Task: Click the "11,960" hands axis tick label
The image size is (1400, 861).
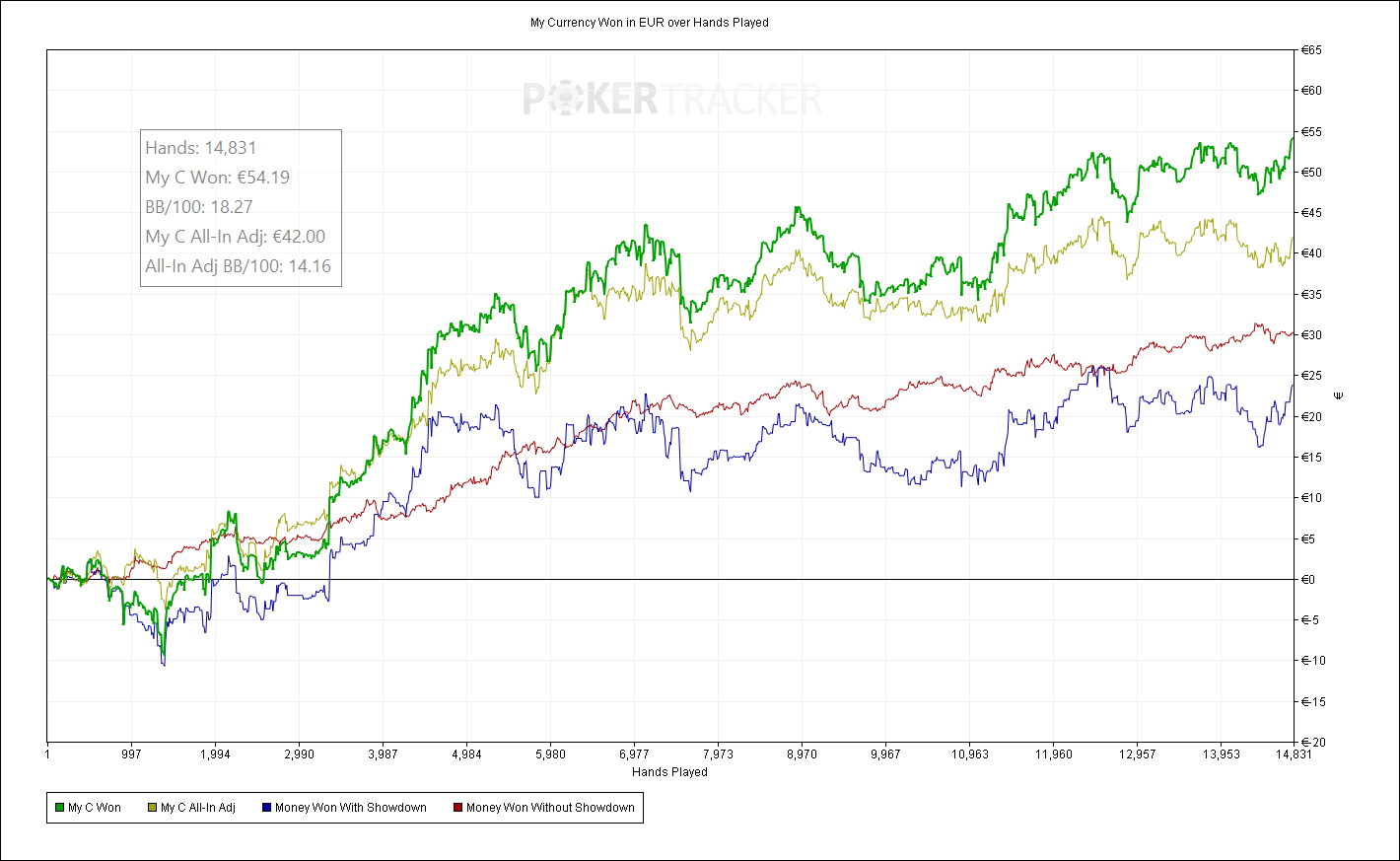Action: (x=1053, y=754)
